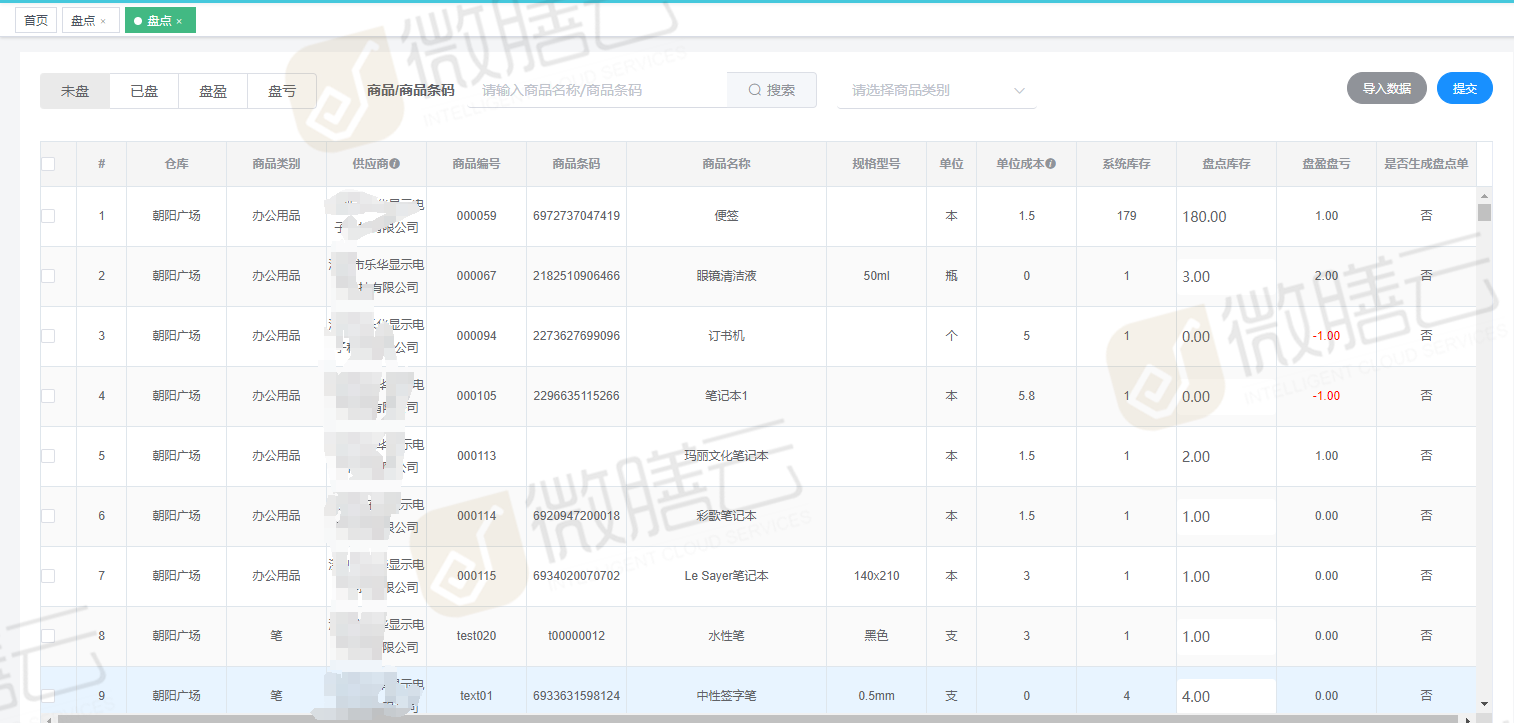Switch to the 盘盈 filter tab
The image size is (1514, 723).
pos(213,91)
